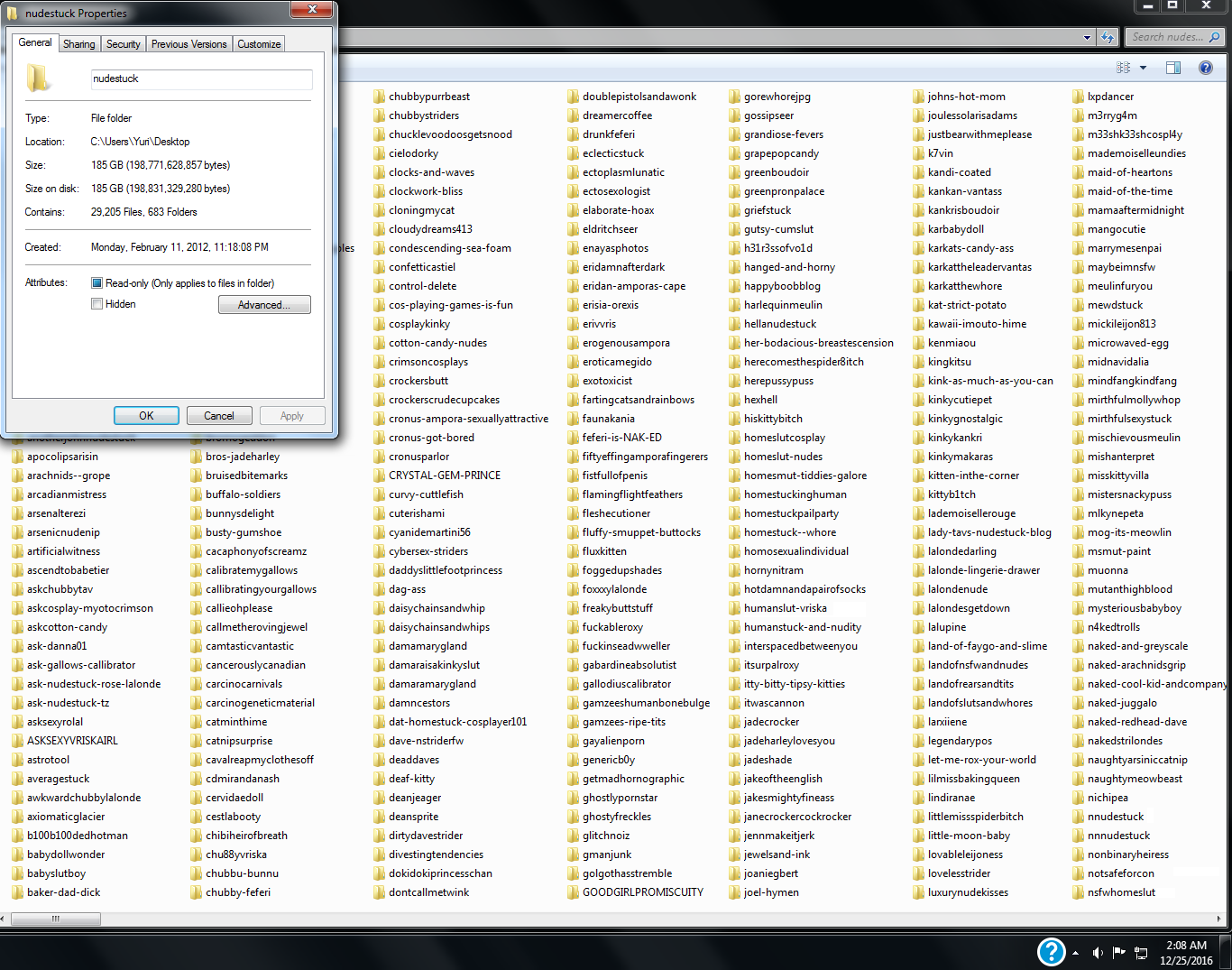Click the folder name glitchnoiz

click(x=606, y=836)
